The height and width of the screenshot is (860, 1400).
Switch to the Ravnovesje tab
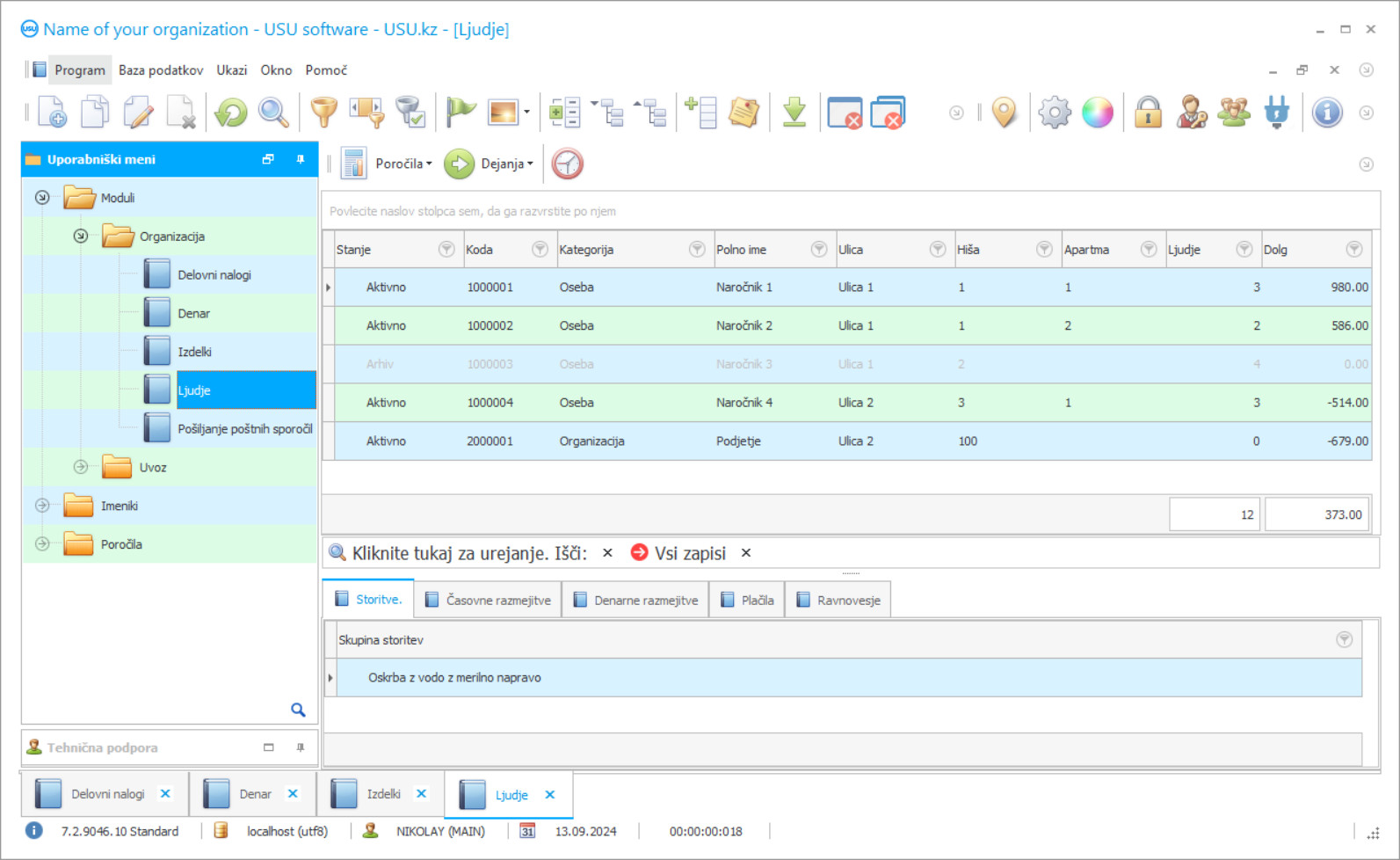[838, 601]
